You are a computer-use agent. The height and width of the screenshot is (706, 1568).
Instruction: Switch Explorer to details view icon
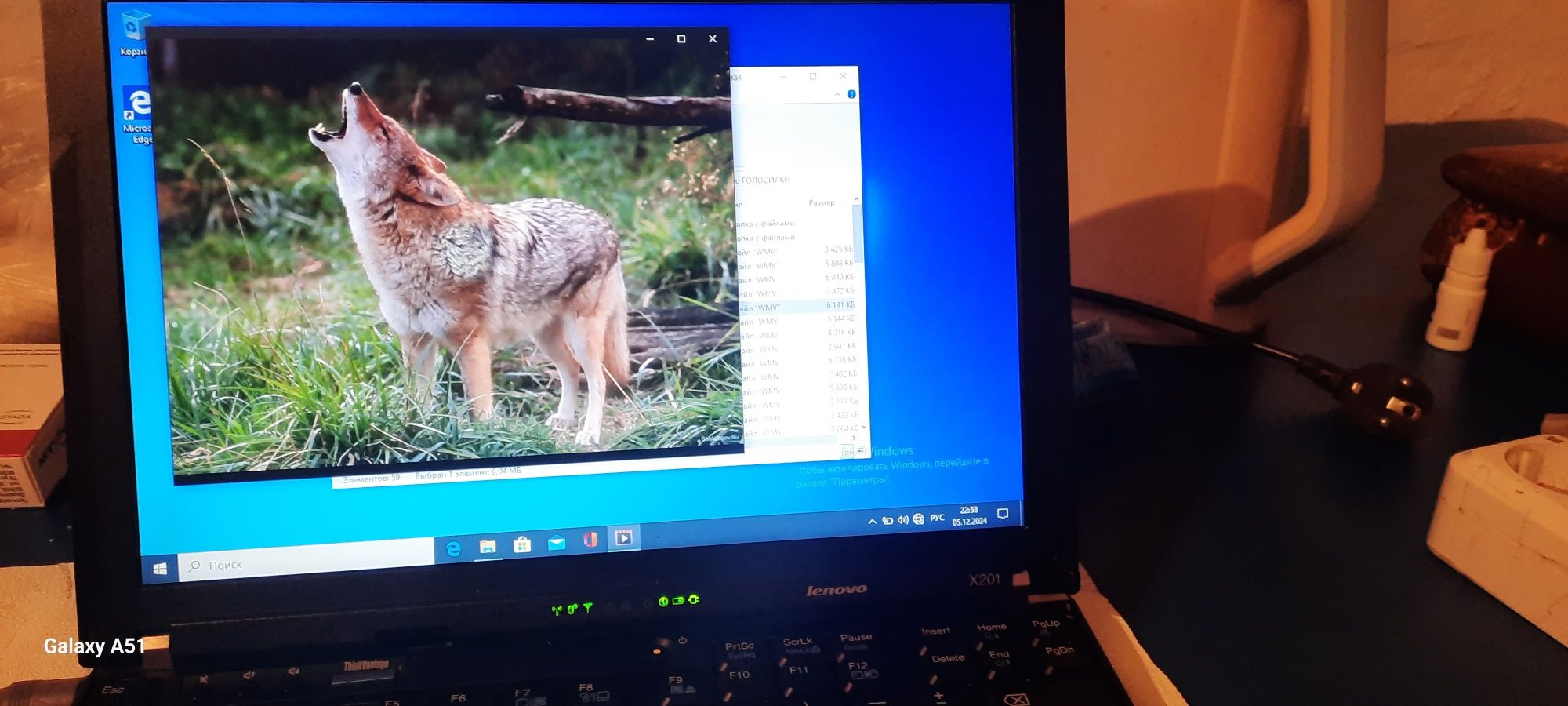point(847,452)
